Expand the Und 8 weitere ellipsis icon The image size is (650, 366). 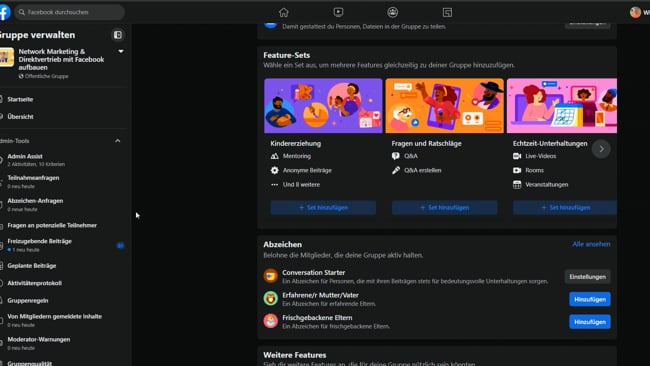point(274,184)
